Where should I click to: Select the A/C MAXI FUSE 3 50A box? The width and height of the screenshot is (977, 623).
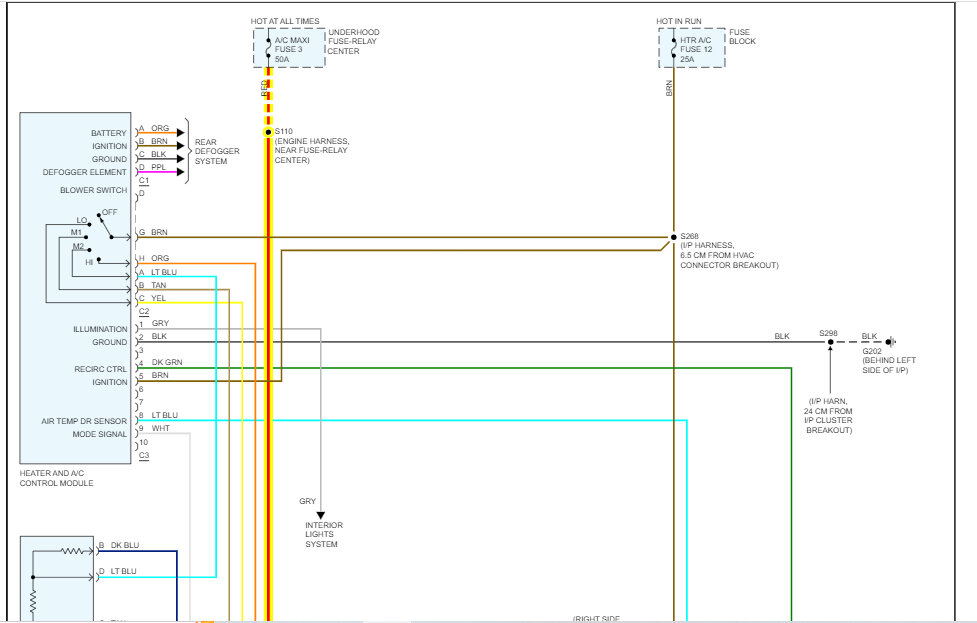click(289, 48)
